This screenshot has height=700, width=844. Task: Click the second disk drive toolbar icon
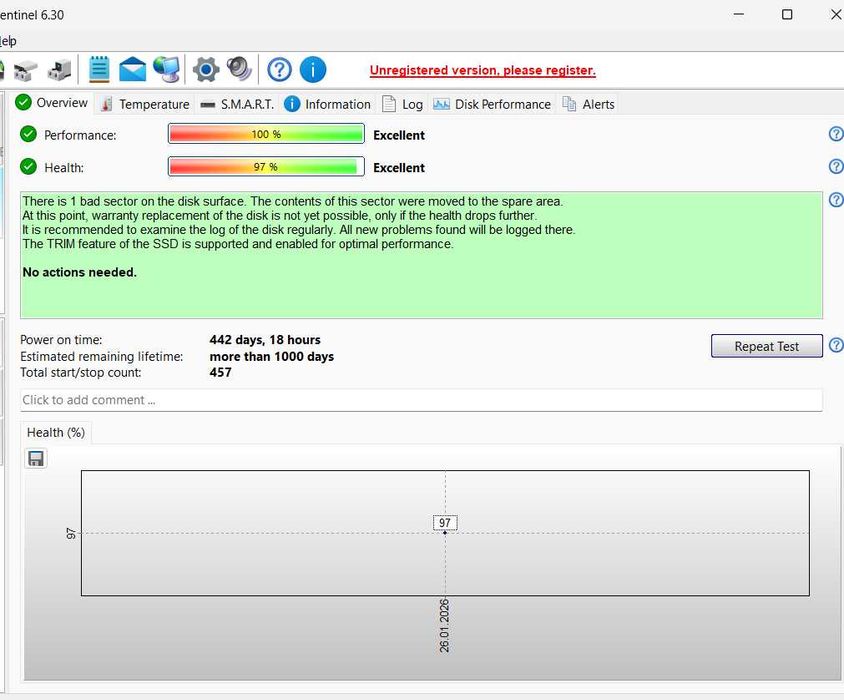59,70
